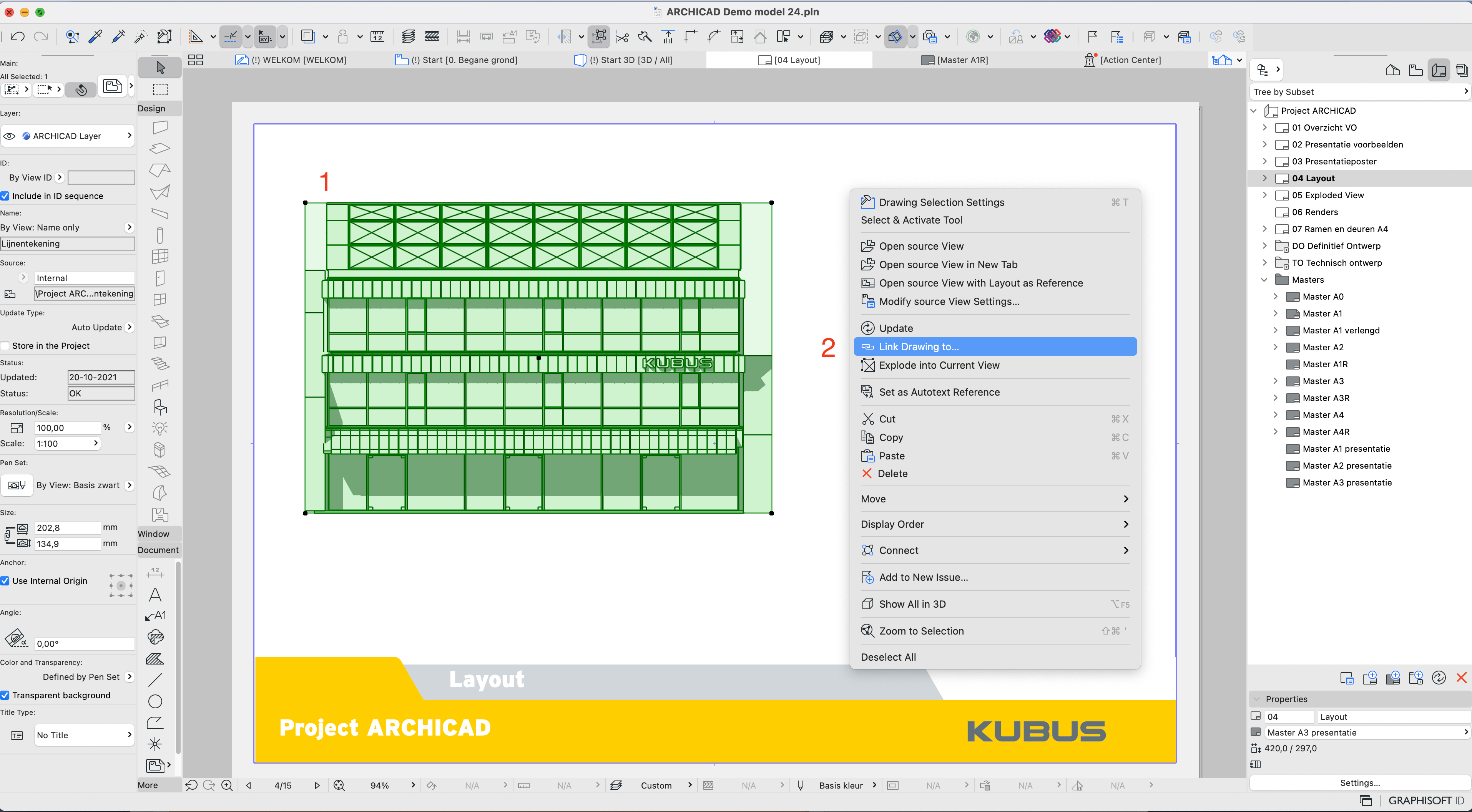Select the Arrow selection tool
This screenshot has height=812, width=1472.
pyautogui.click(x=160, y=67)
